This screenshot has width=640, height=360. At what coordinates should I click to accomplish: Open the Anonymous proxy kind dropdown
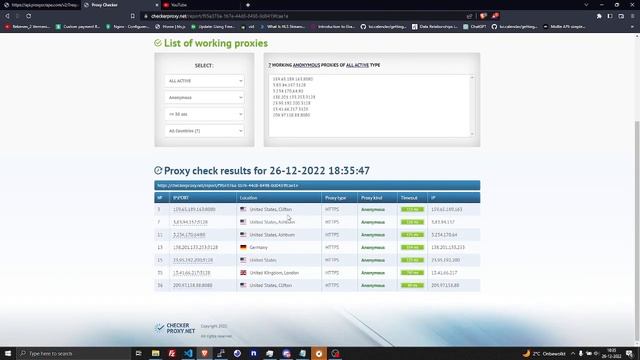(x=204, y=98)
